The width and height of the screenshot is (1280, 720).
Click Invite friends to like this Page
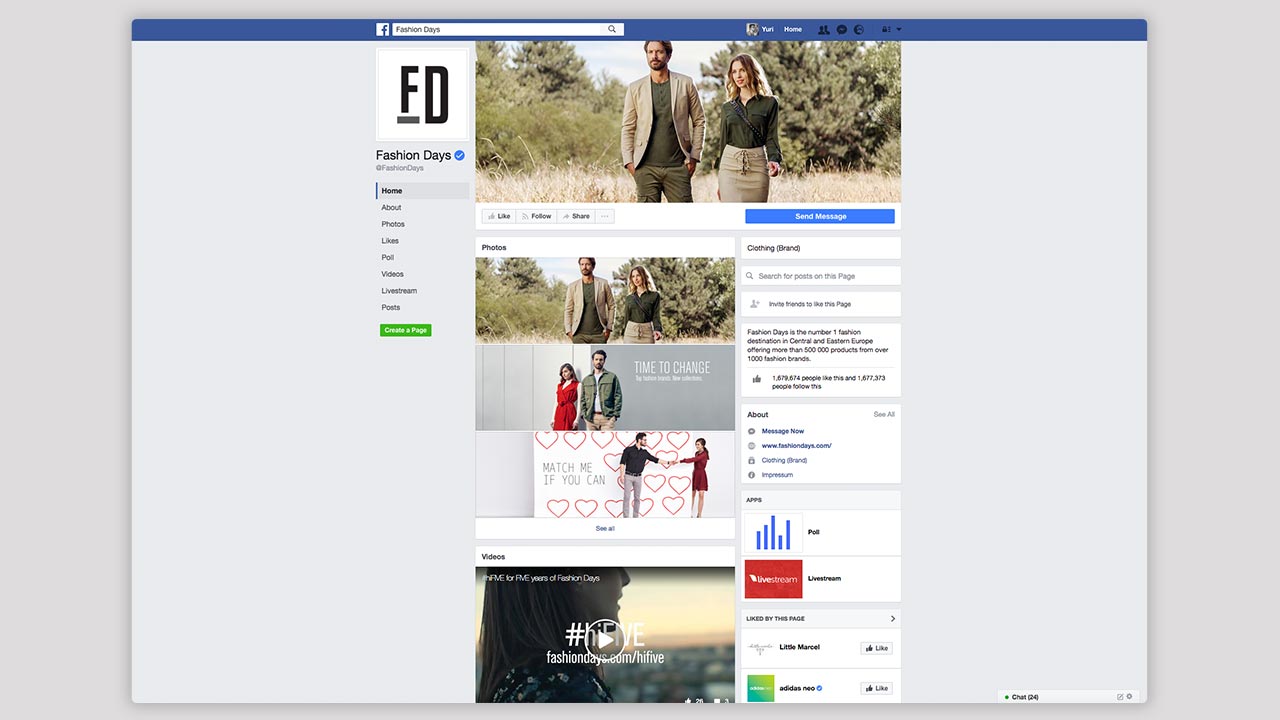[810, 304]
